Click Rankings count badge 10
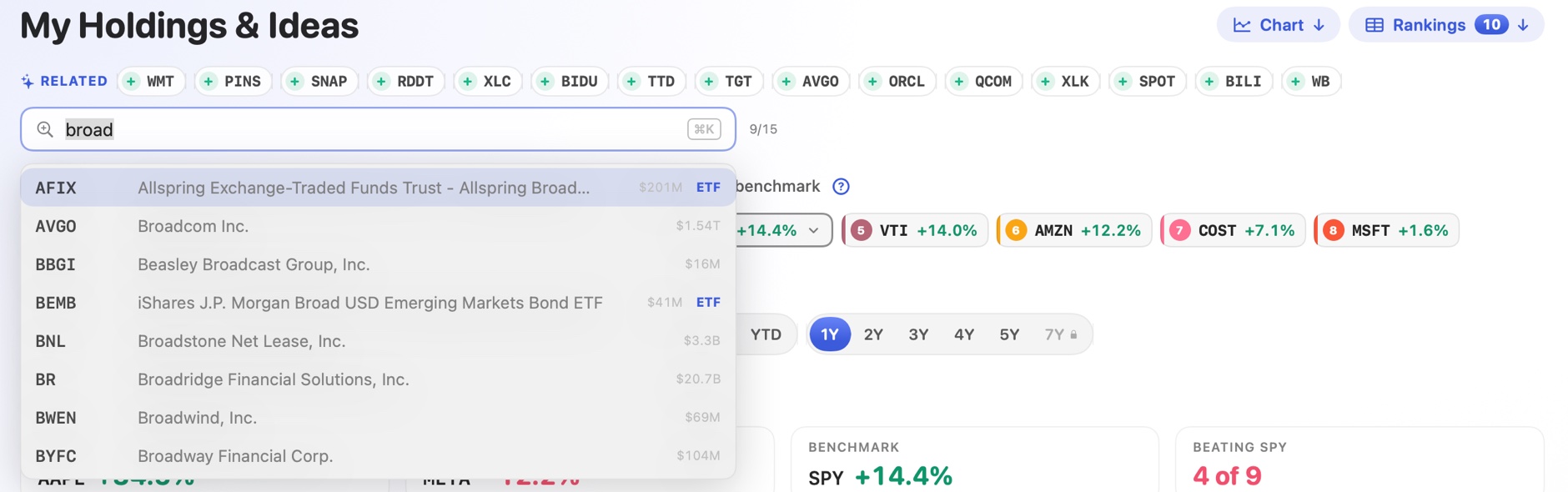 (x=1491, y=25)
